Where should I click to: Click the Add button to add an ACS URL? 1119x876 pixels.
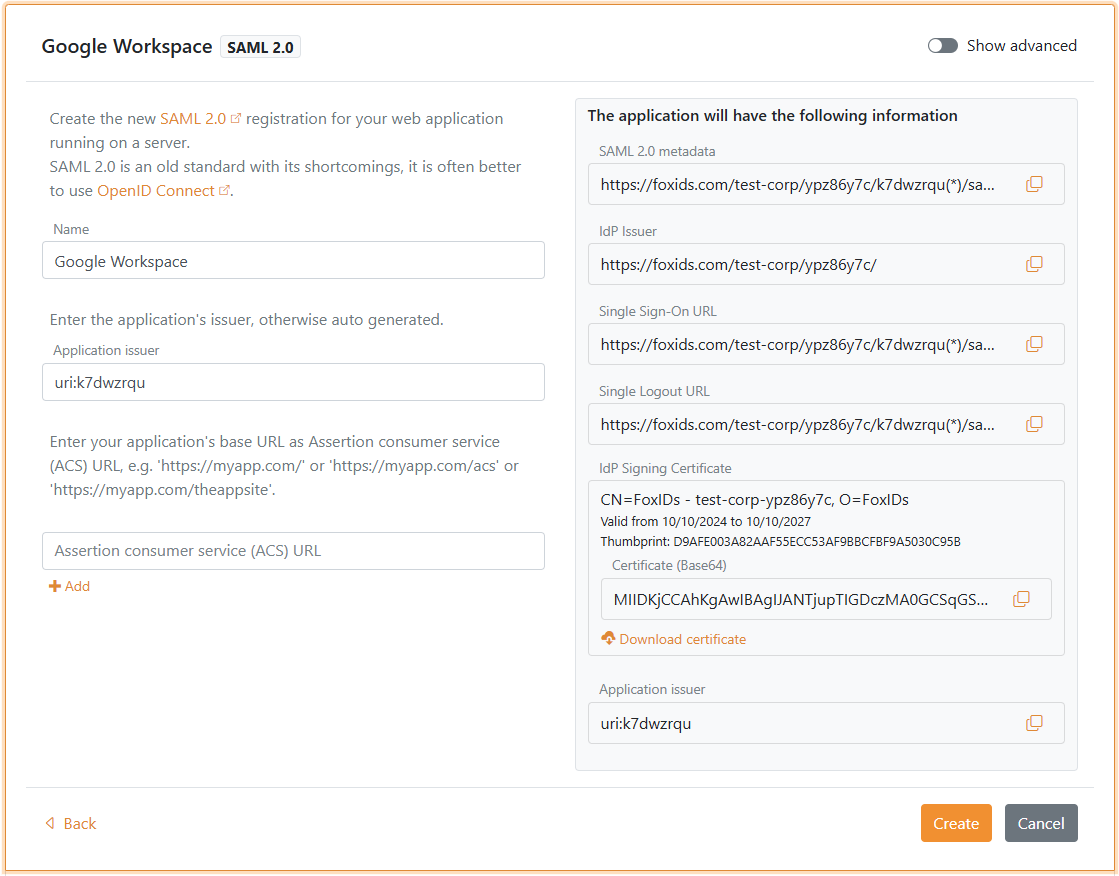[69, 586]
